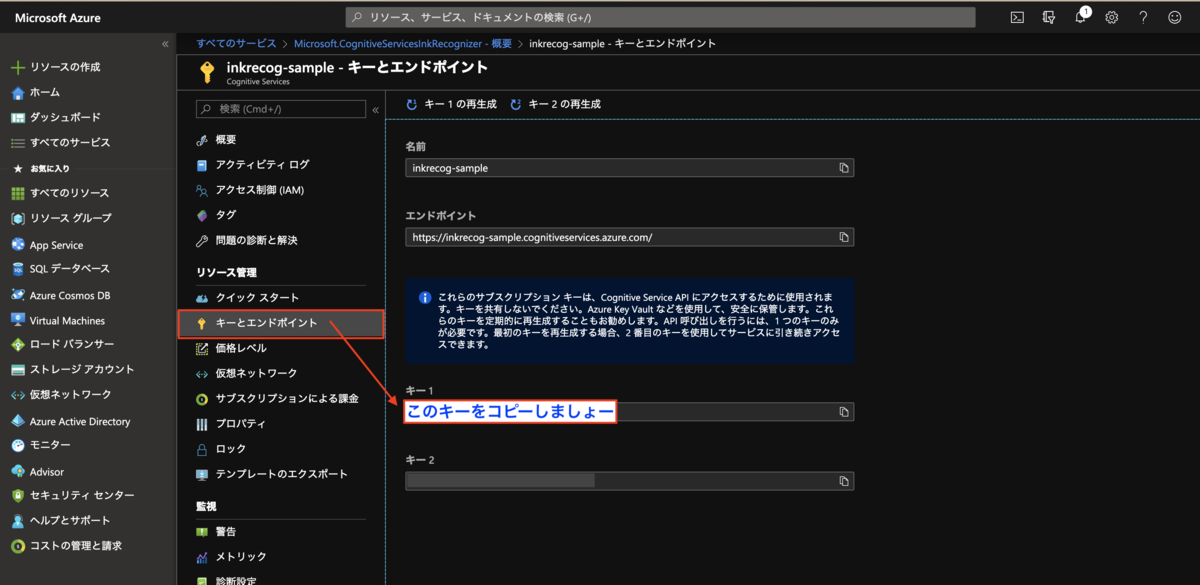The image size is (1200, 585).
Task: Click the キー 2 の再生成 refresh icon
Action: pyautogui.click(x=516, y=104)
